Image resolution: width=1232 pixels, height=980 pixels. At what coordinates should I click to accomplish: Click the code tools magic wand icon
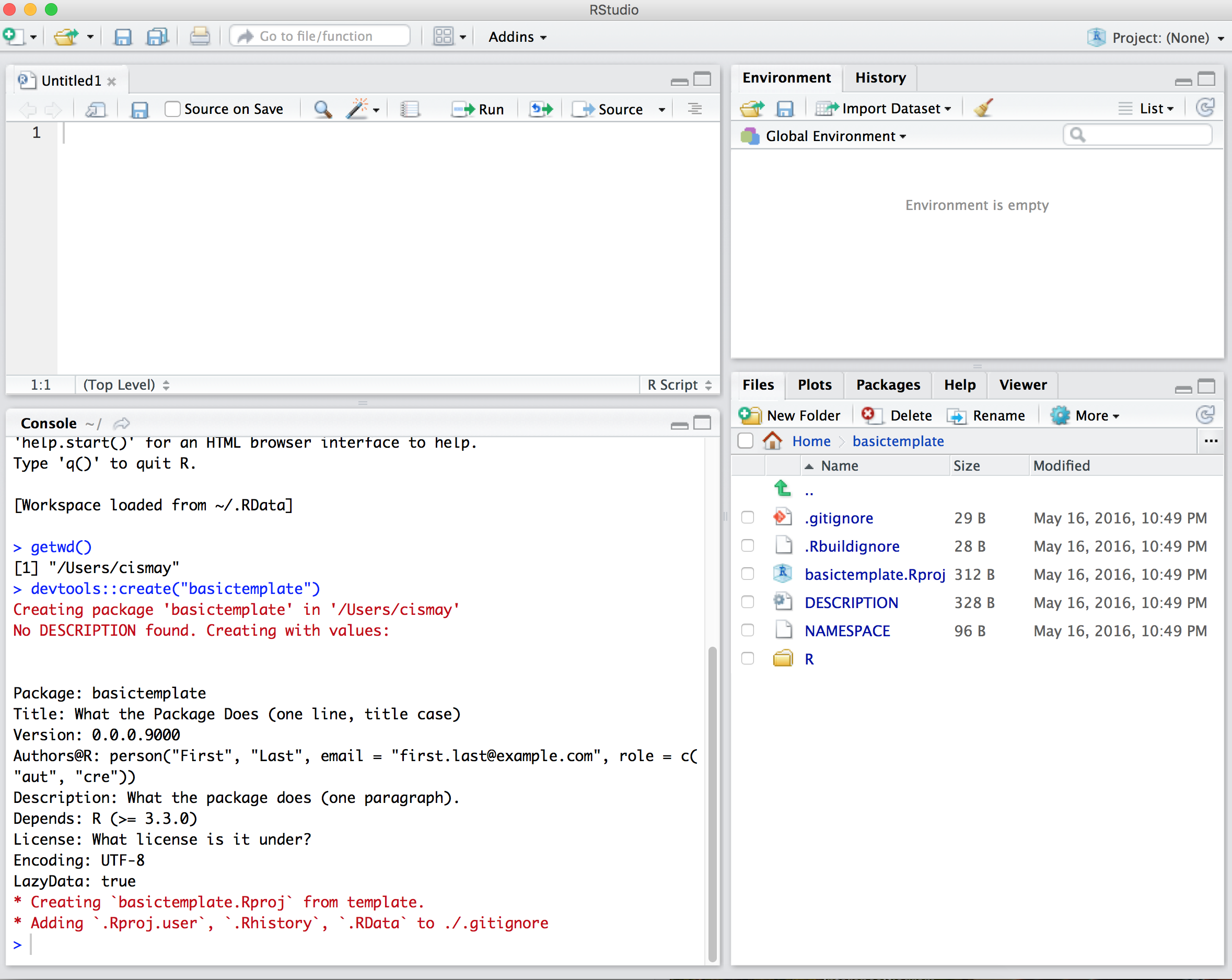358,109
